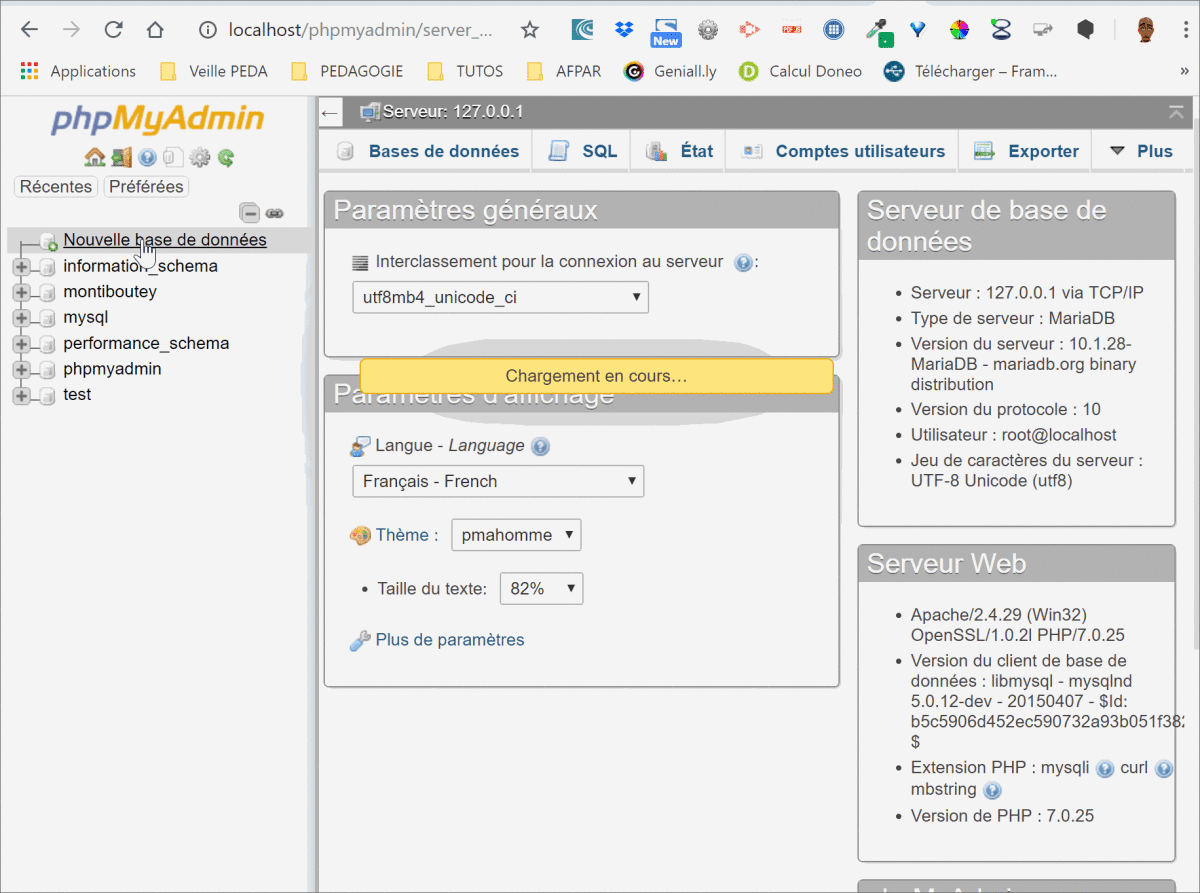Screen dimensions: 1200x893
Task: Collapse all databases in navigation tree
Action: (x=250, y=212)
